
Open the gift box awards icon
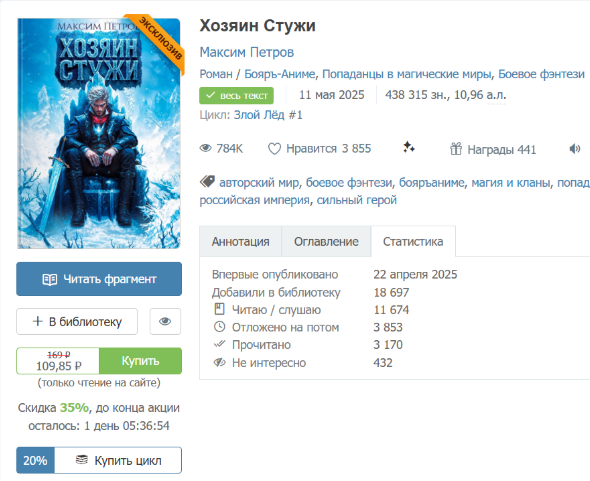pos(456,149)
